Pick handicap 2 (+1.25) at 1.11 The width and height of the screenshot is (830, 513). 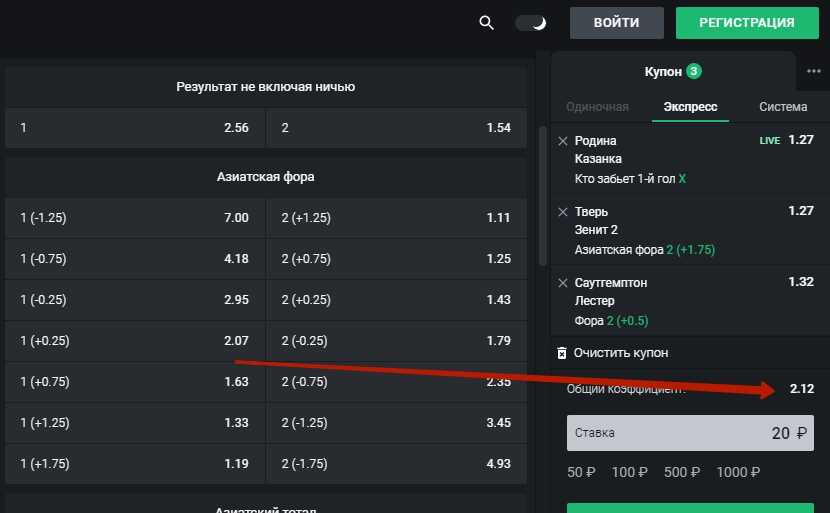(x=397, y=218)
